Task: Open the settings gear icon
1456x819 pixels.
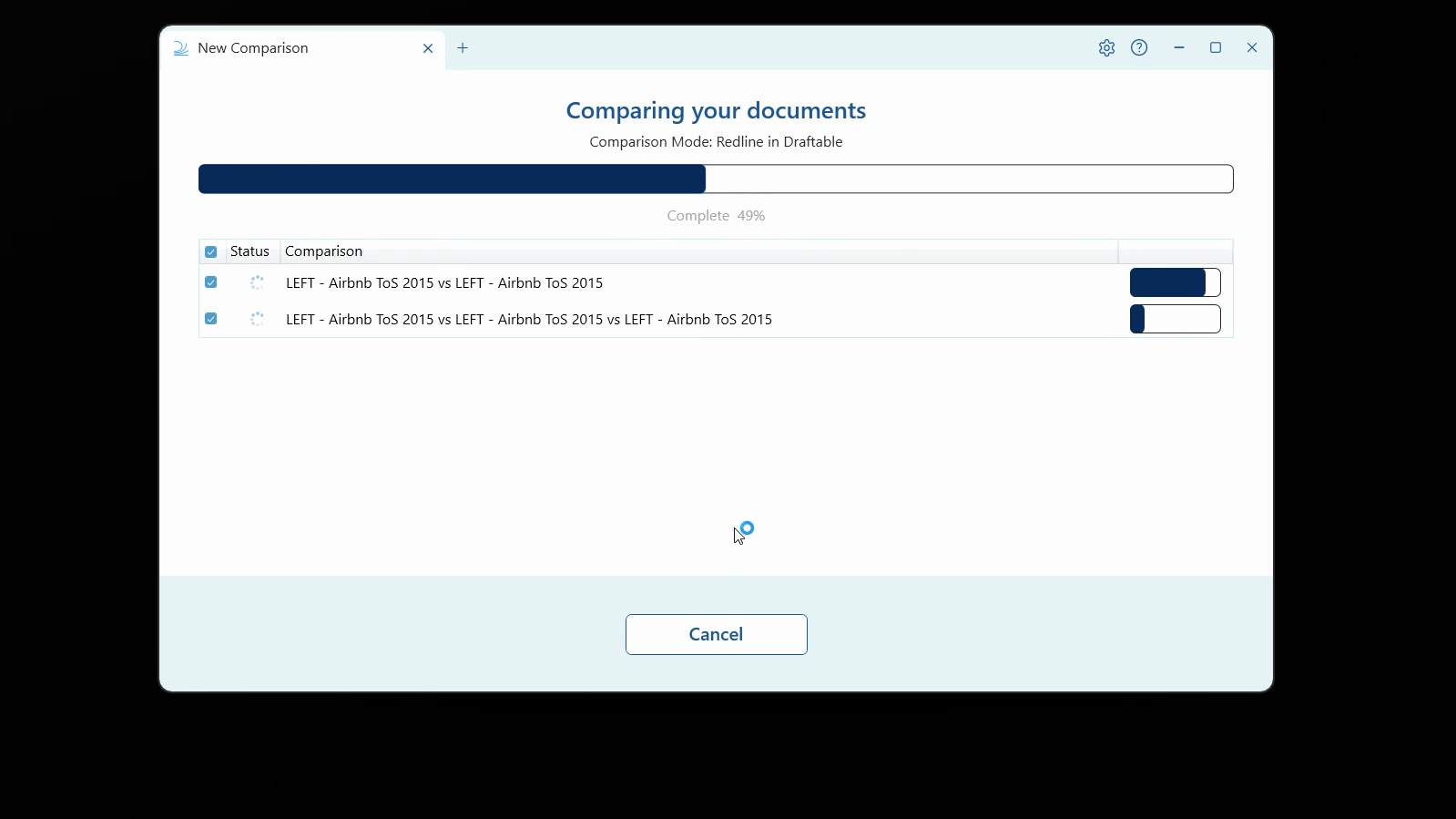Action: pyautogui.click(x=1106, y=48)
